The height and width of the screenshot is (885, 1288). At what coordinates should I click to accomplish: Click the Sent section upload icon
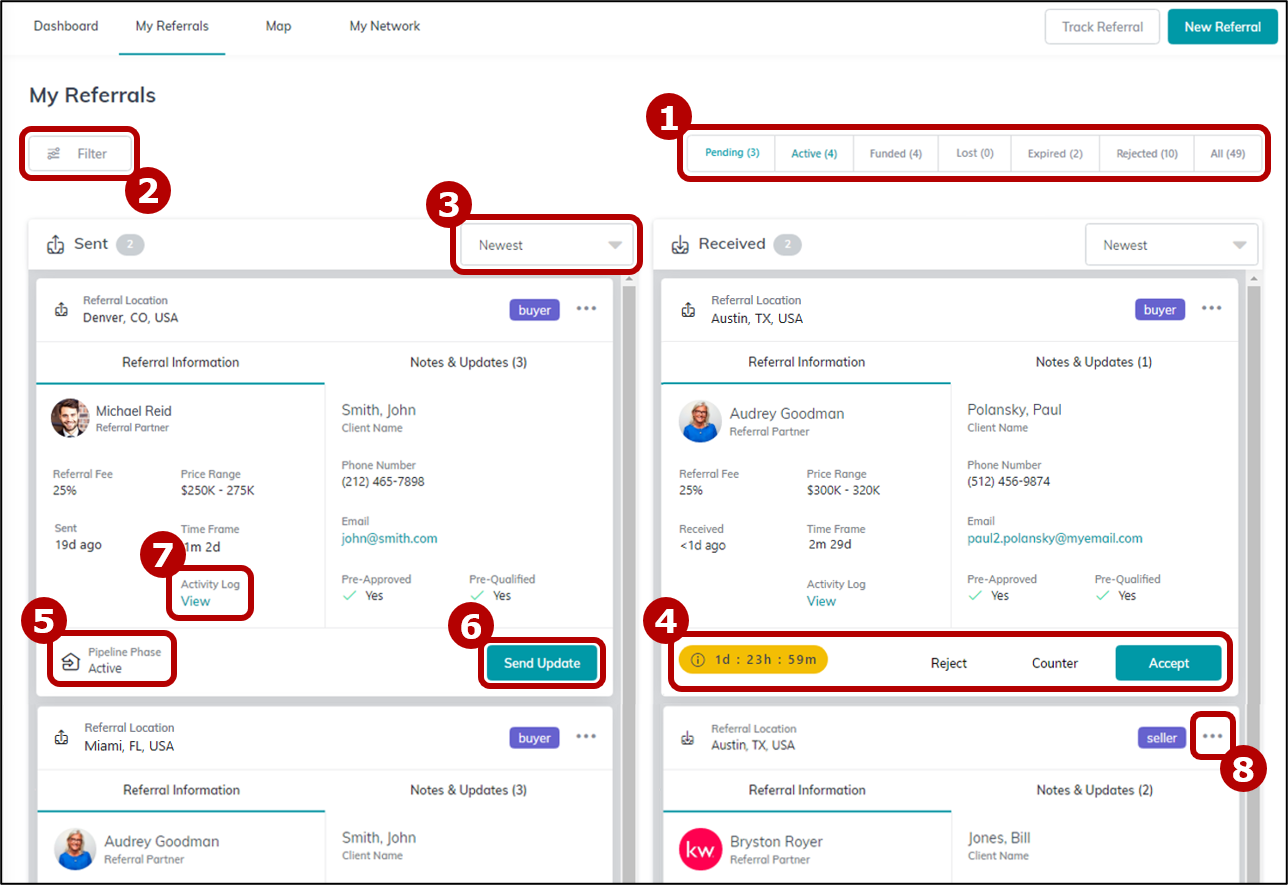[x=56, y=245]
